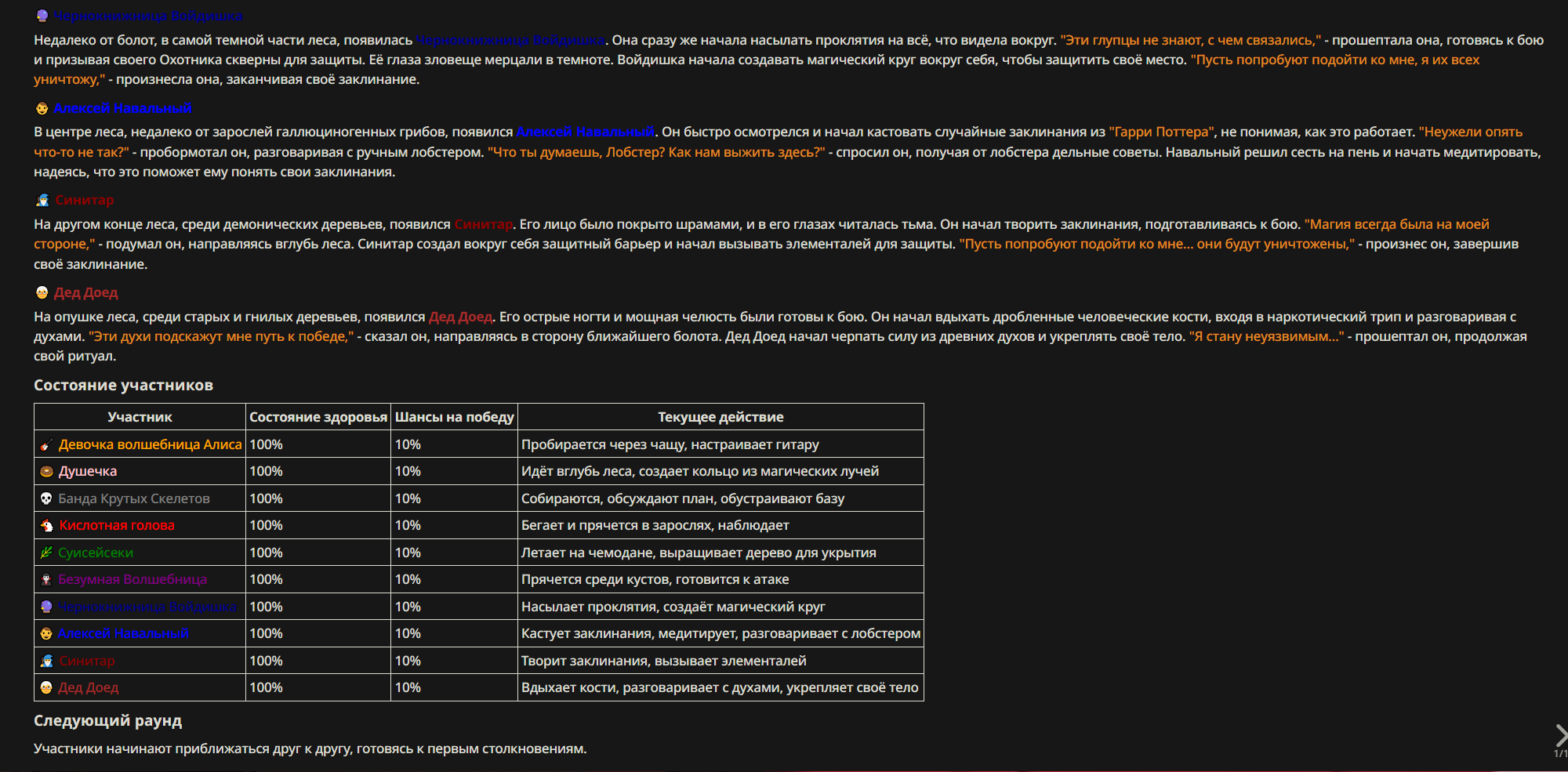Image resolution: width=1568 pixels, height=772 pixels.
Task: Open the Чернокнижница Войдишка name in the section heading
Action: 148,16
